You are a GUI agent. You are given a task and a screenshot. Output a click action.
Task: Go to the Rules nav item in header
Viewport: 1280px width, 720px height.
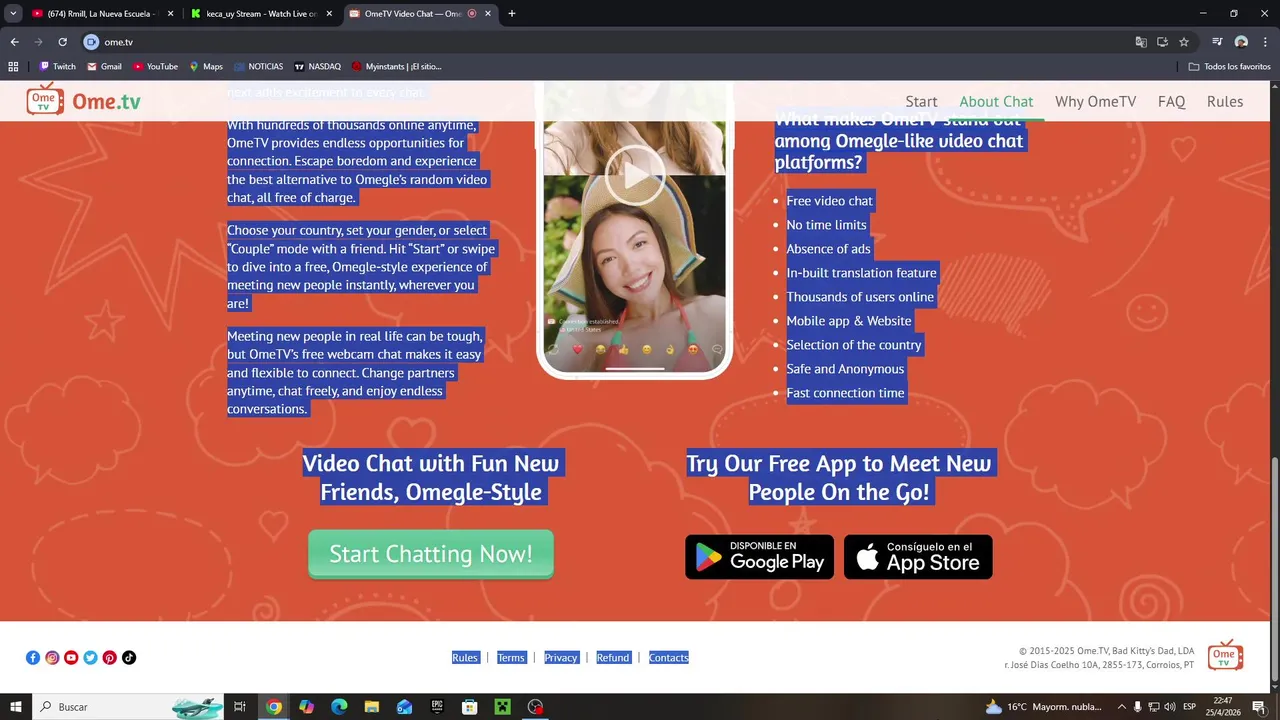coord(1225,102)
